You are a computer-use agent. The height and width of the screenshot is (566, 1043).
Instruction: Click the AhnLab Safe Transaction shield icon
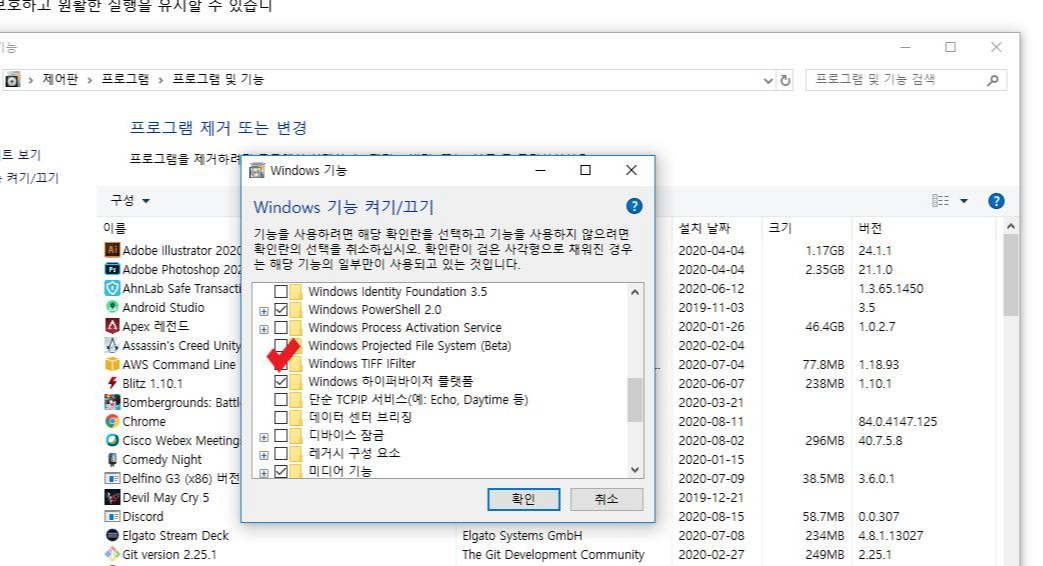click(x=112, y=288)
